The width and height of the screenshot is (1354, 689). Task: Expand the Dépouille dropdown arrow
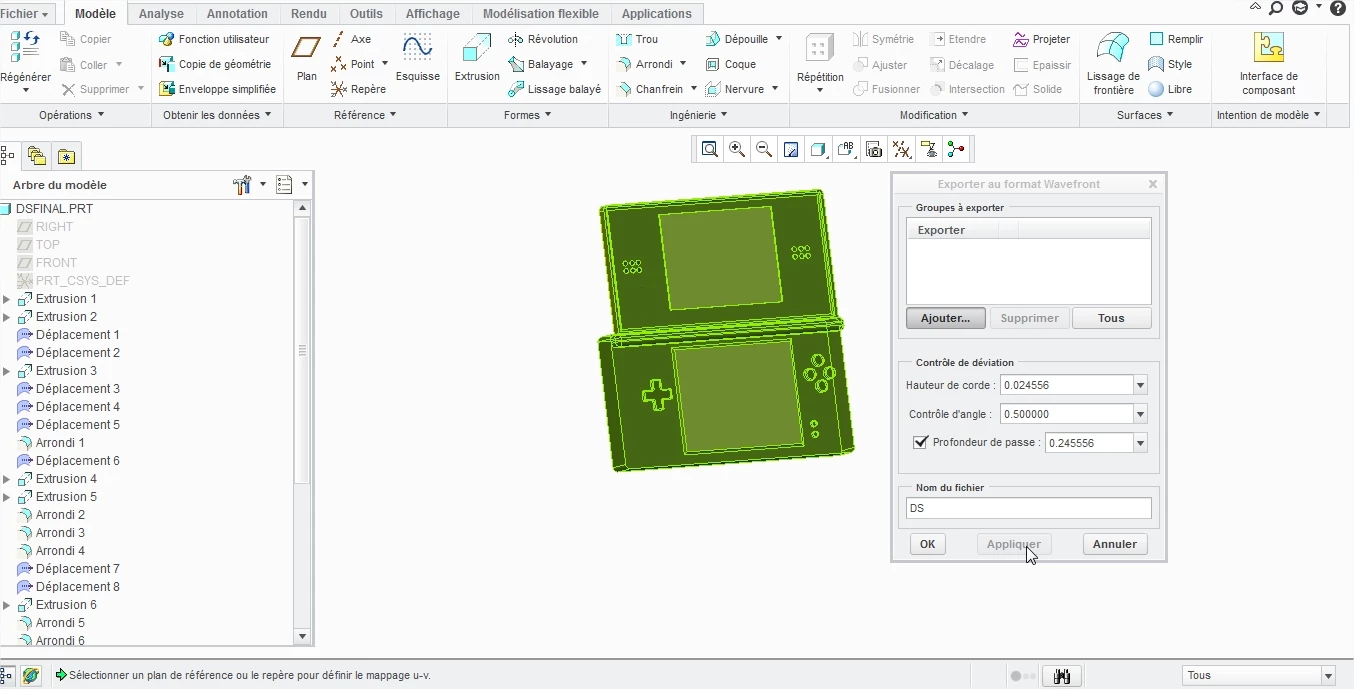778,39
